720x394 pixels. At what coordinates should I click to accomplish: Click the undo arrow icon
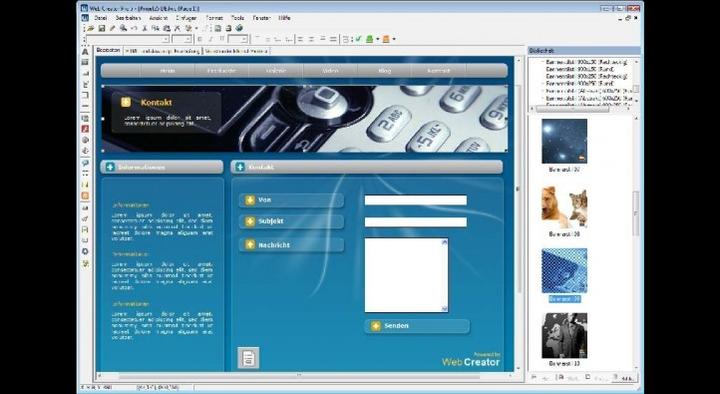[x=134, y=28]
